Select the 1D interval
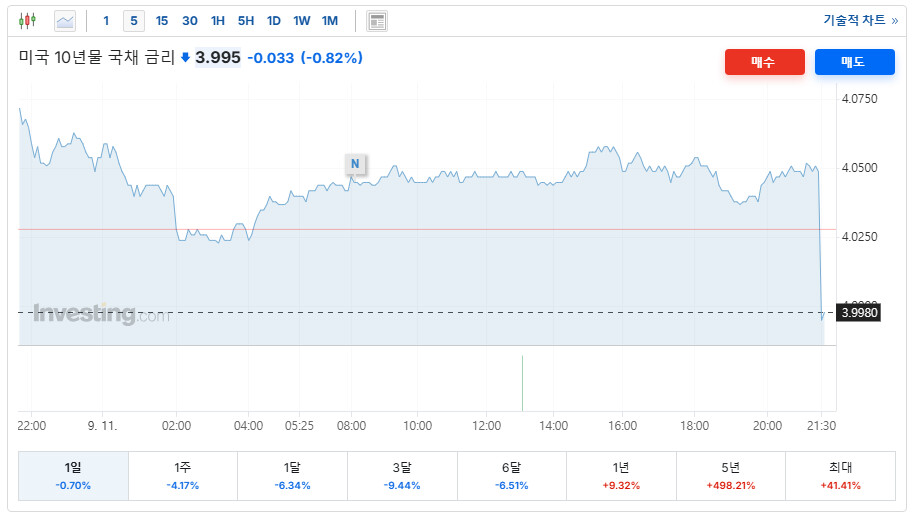 tap(274, 21)
